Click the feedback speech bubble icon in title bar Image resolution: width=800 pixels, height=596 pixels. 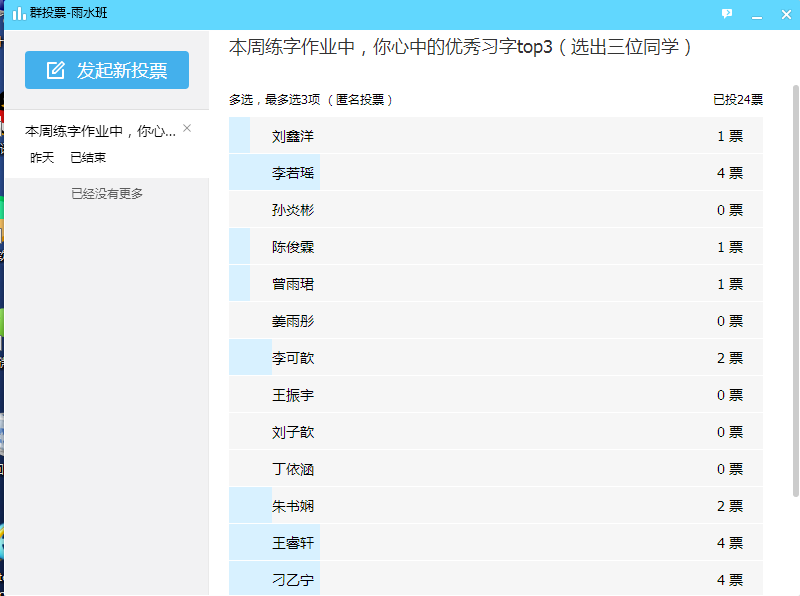click(727, 14)
